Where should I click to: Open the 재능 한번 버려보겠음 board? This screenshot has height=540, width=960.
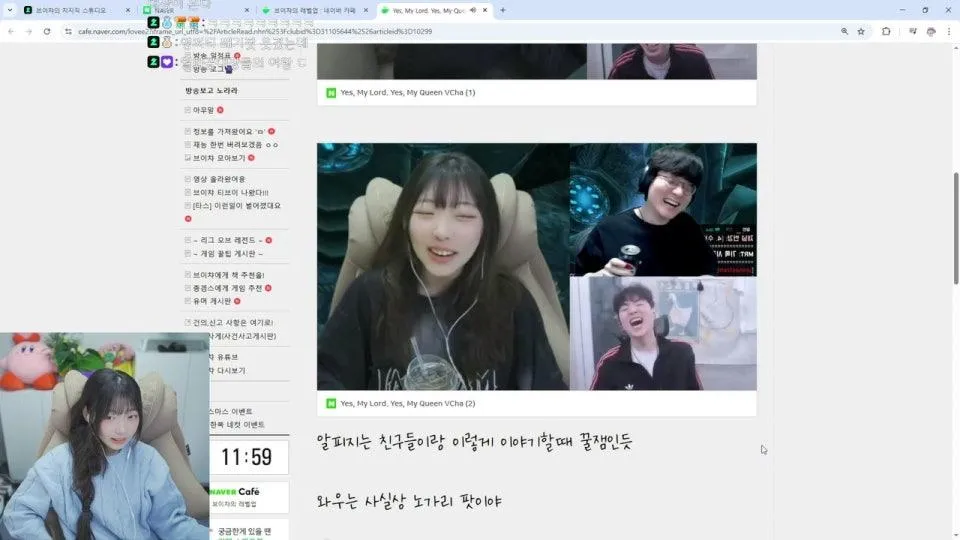(236, 145)
